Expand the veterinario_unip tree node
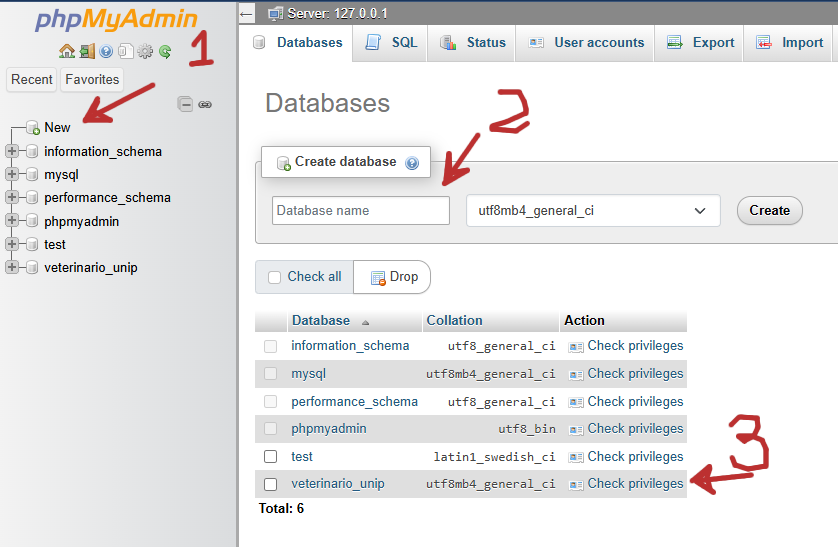The image size is (838, 547). coord(12,268)
